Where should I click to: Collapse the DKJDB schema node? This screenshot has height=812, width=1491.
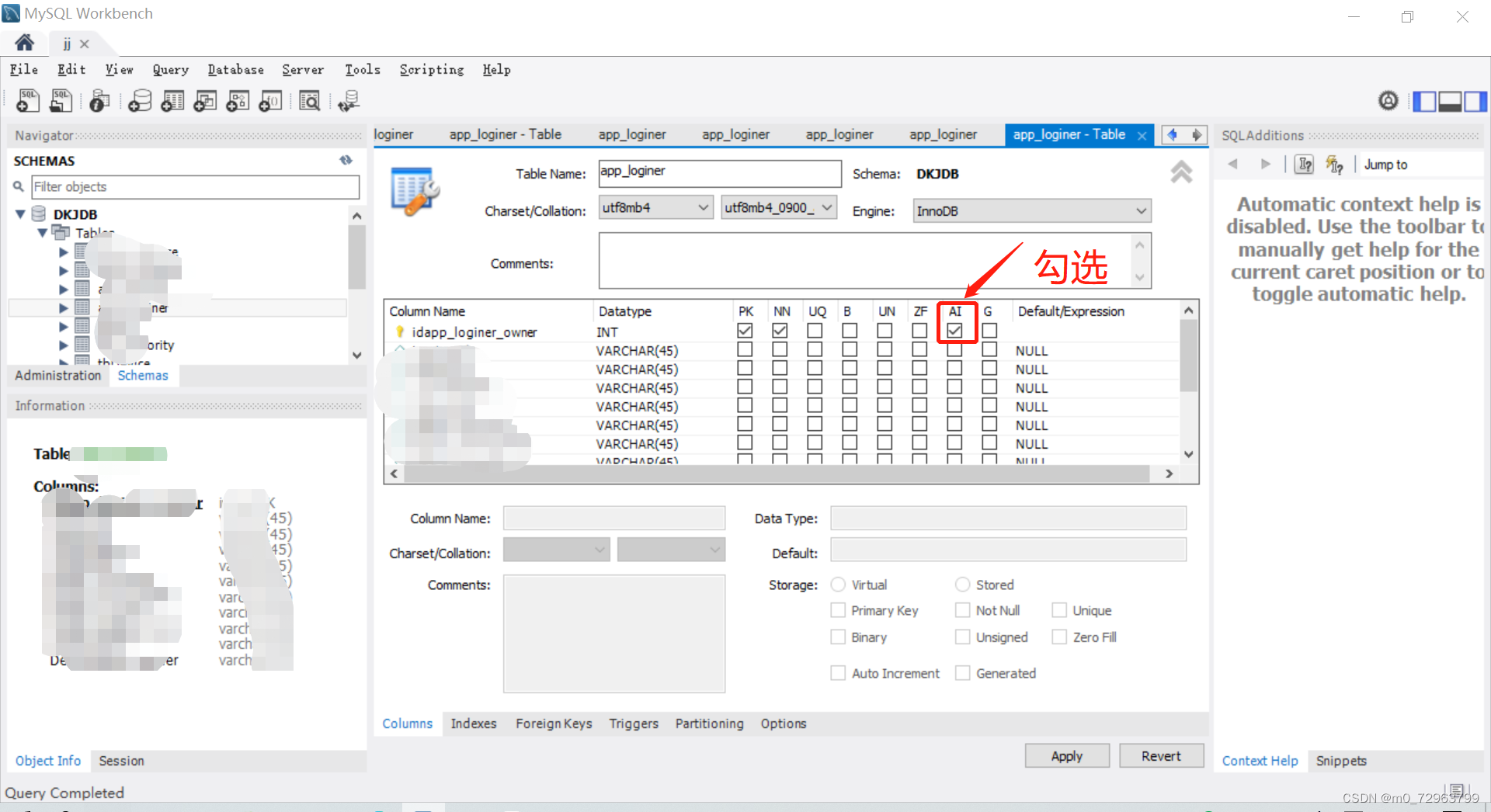pos(19,213)
